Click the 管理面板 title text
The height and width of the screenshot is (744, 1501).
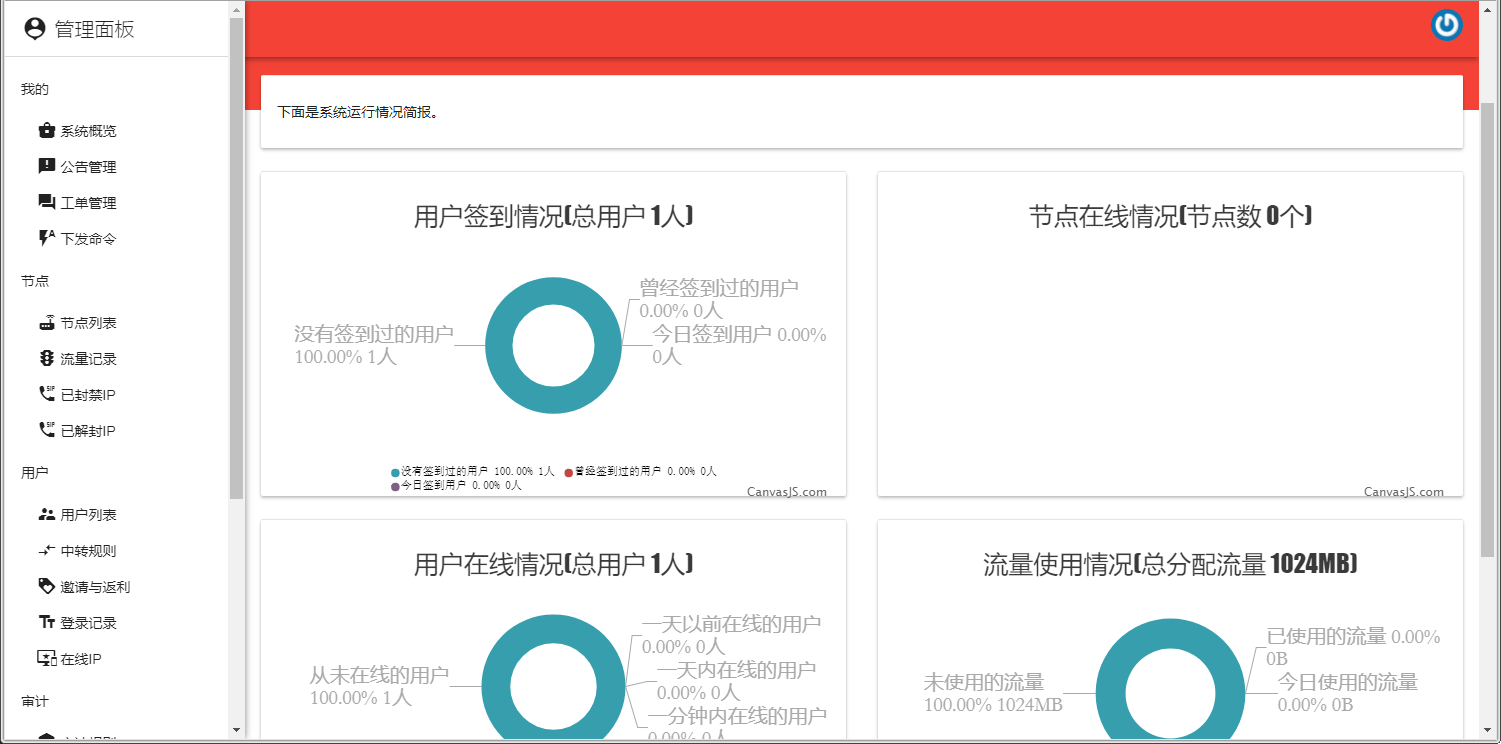pyautogui.click(x=94, y=29)
